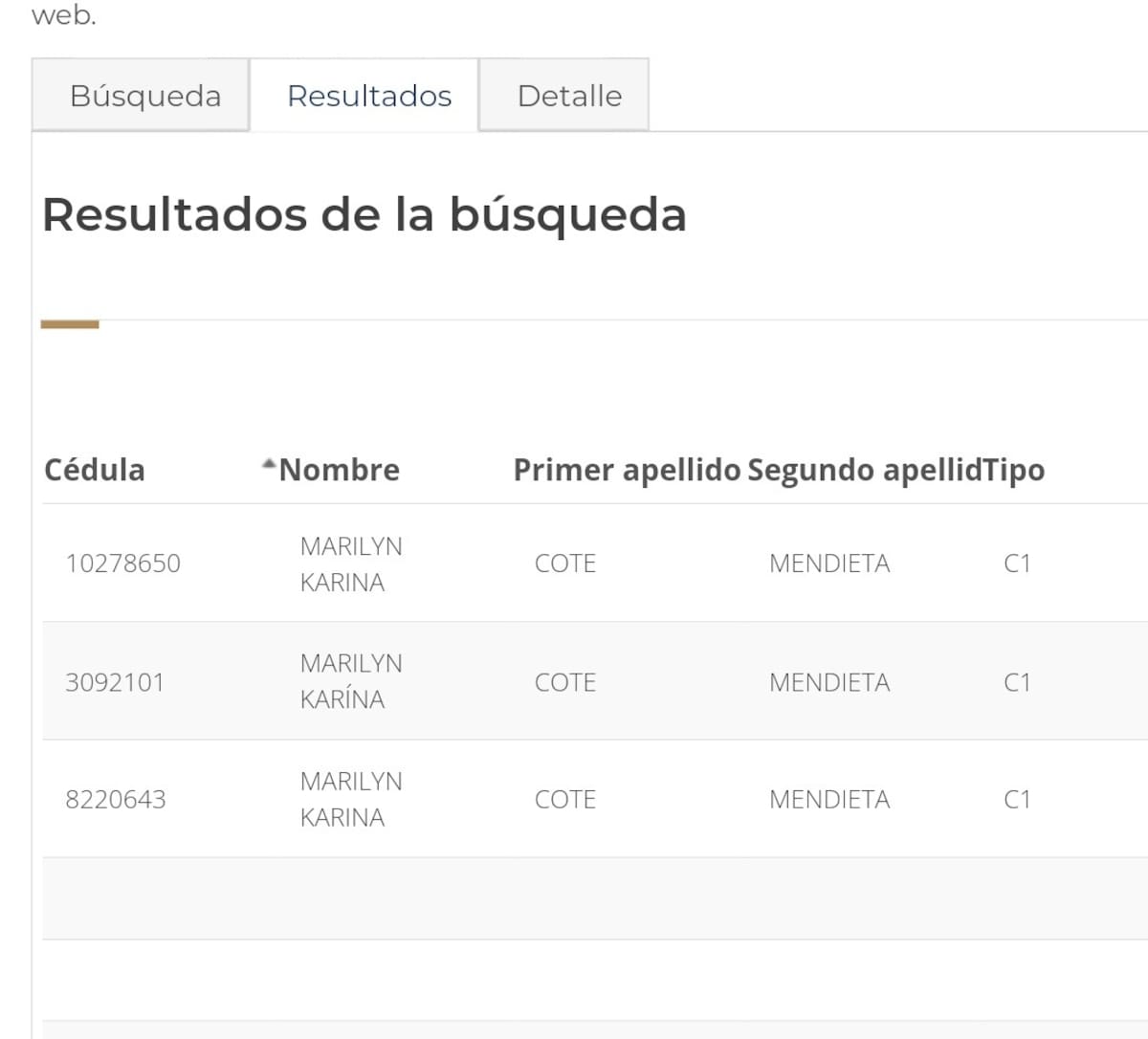Image resolution: width=1148 pixels, height=1039 pixels.
Task: Select cédula number 10278650
Action: click(122, 564)
